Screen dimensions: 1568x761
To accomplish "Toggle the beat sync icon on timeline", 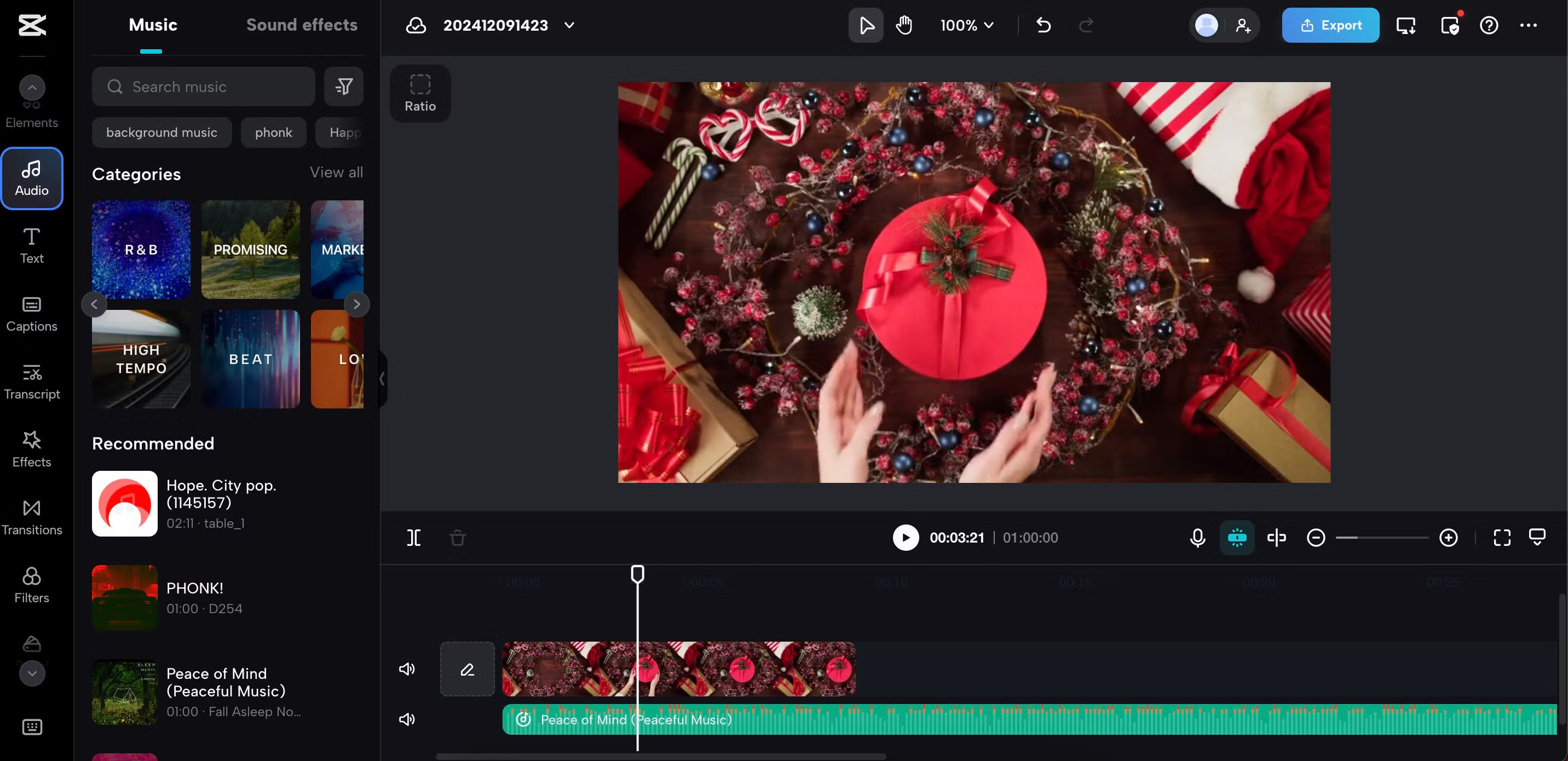I will [x=1237, y=538].
